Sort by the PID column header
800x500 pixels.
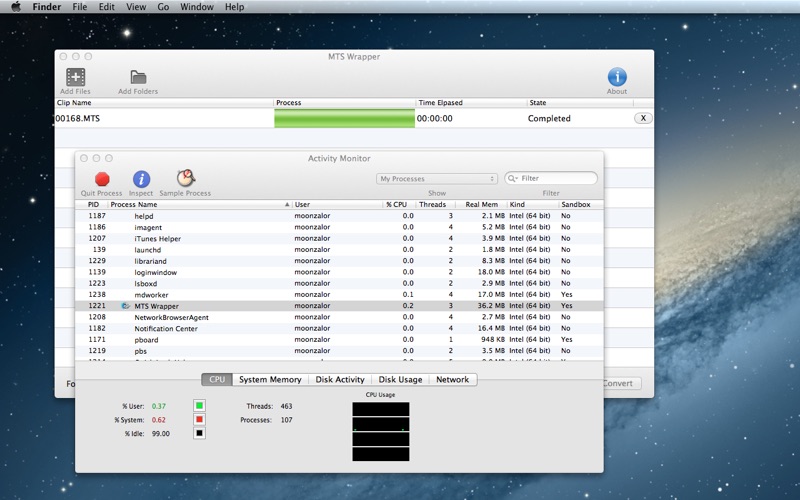click(x=91, y=205)
